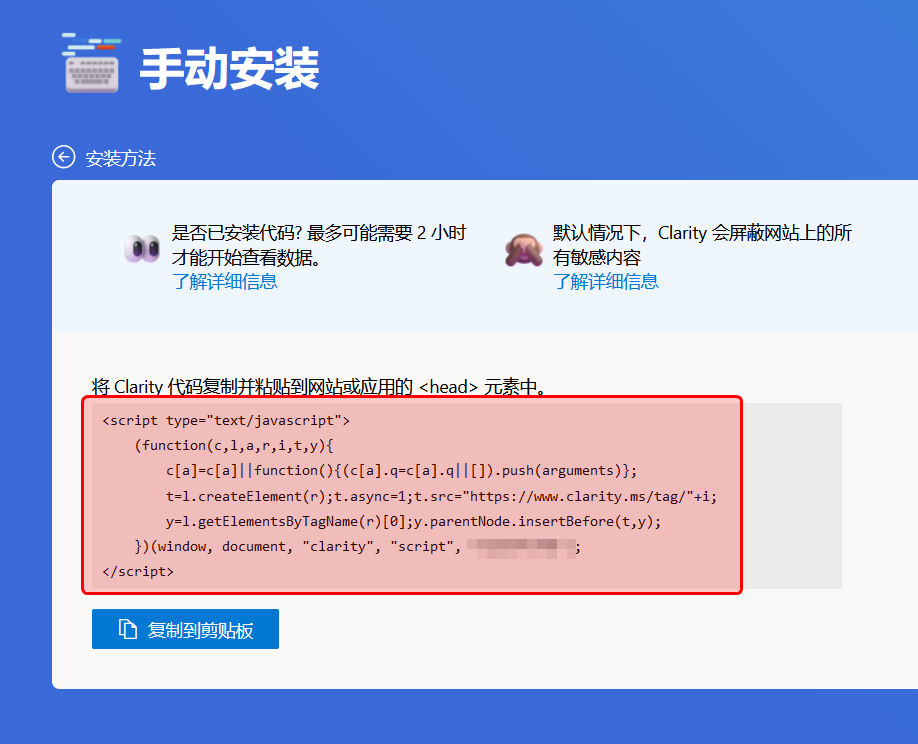Click the 将 Clarity 代码复制并粘贴 instruction text

point(320,387)
